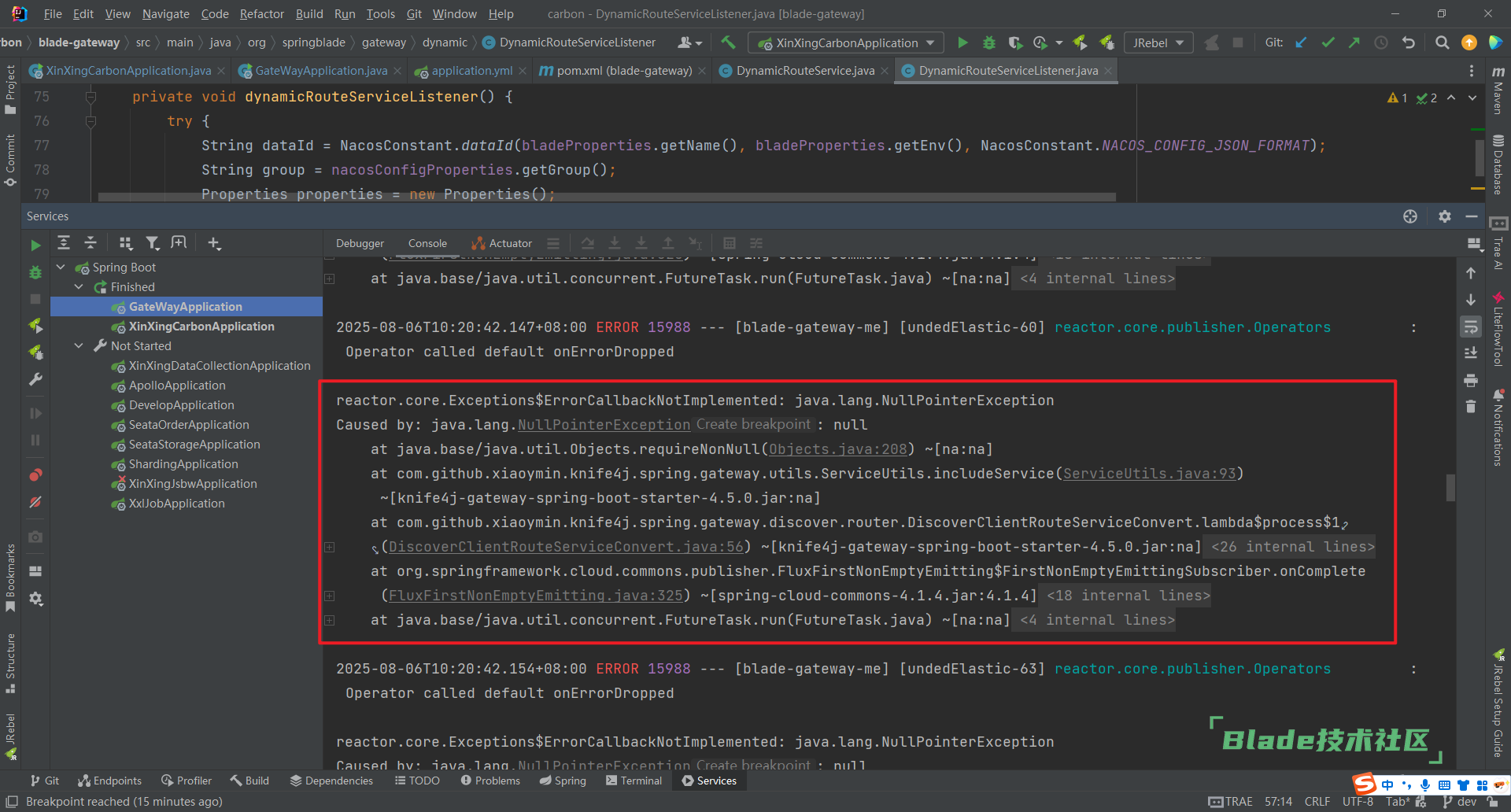Screen dimensions: 1511x812
Task: Open FluxFirstNonEmptyEmitting.java:325 link
Action: (536, 596)
